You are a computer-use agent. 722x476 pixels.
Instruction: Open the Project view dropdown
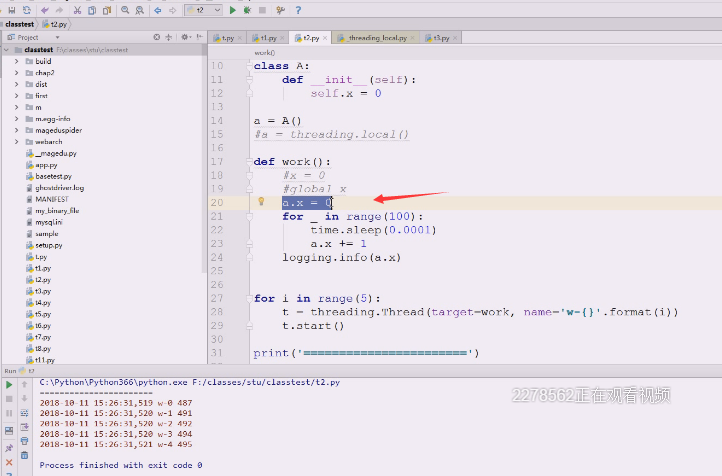58,37
